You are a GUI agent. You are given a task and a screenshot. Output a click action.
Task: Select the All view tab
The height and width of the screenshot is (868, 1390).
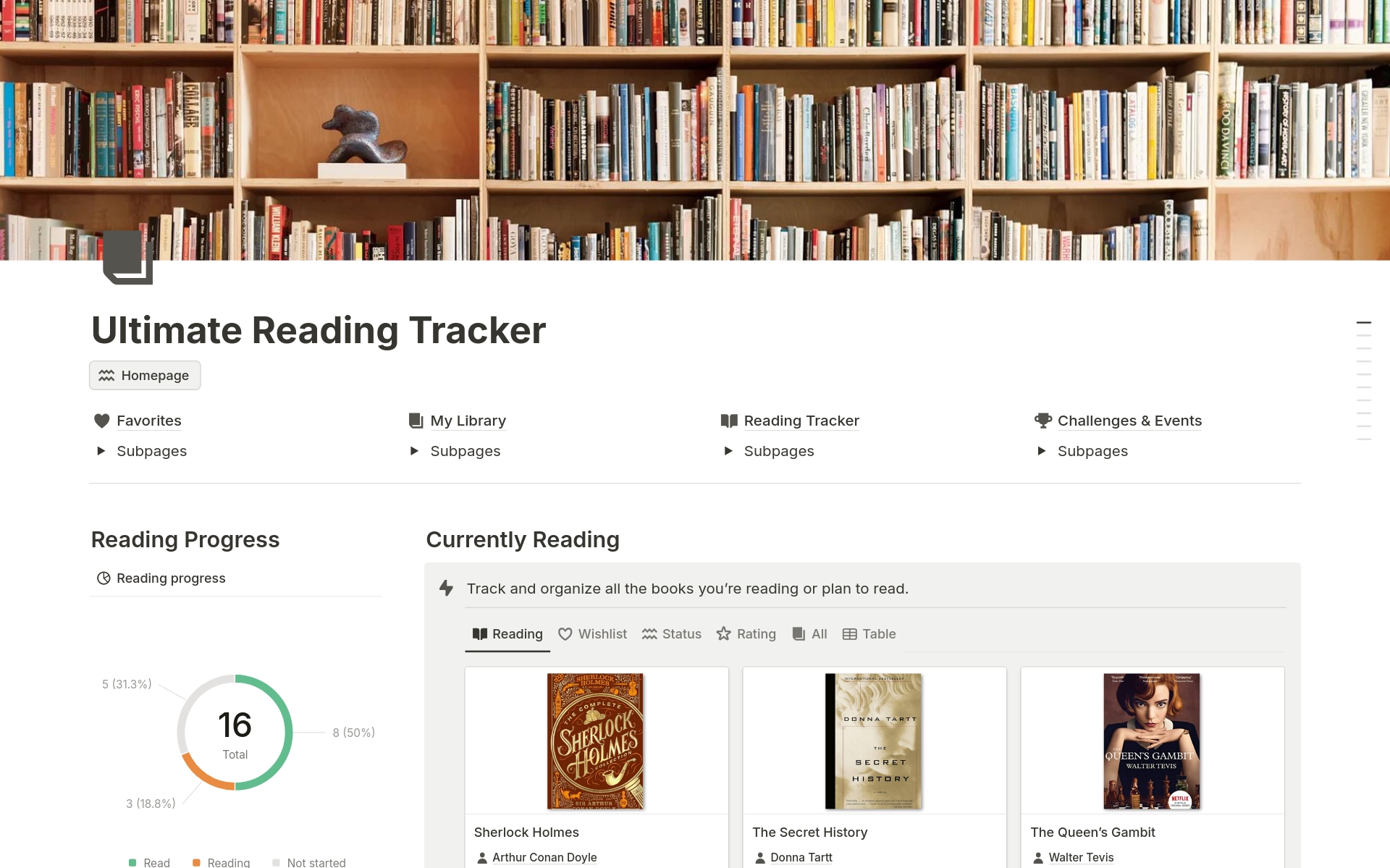coord(810,633)
